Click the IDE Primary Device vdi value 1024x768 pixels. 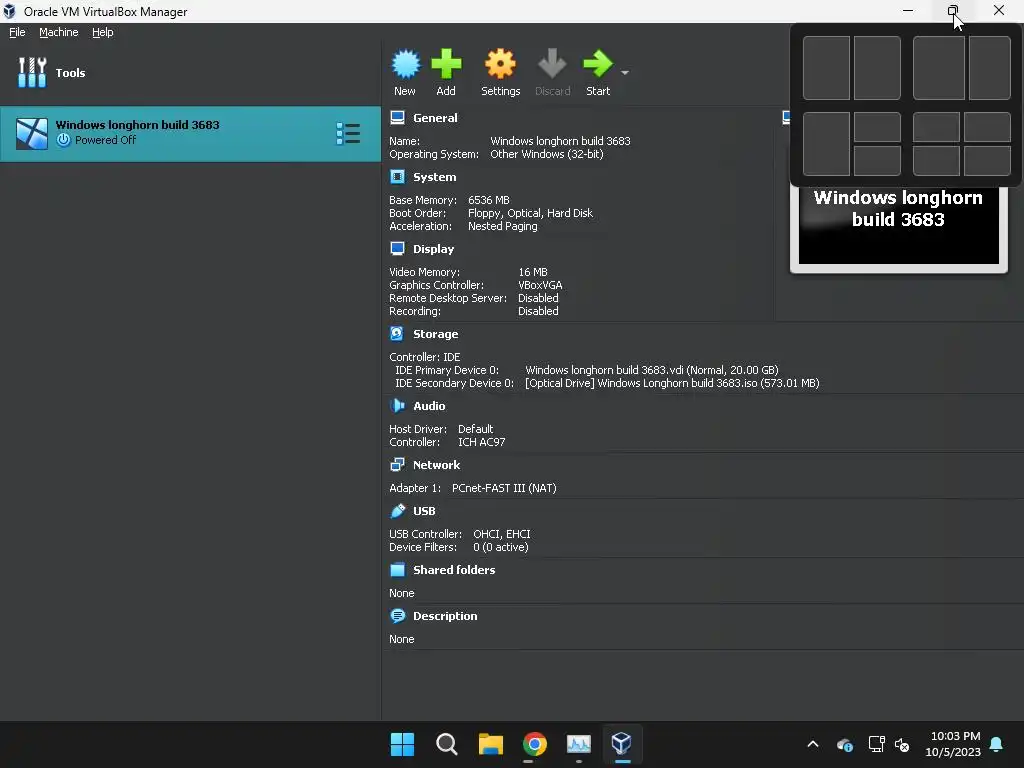point(652,370)
